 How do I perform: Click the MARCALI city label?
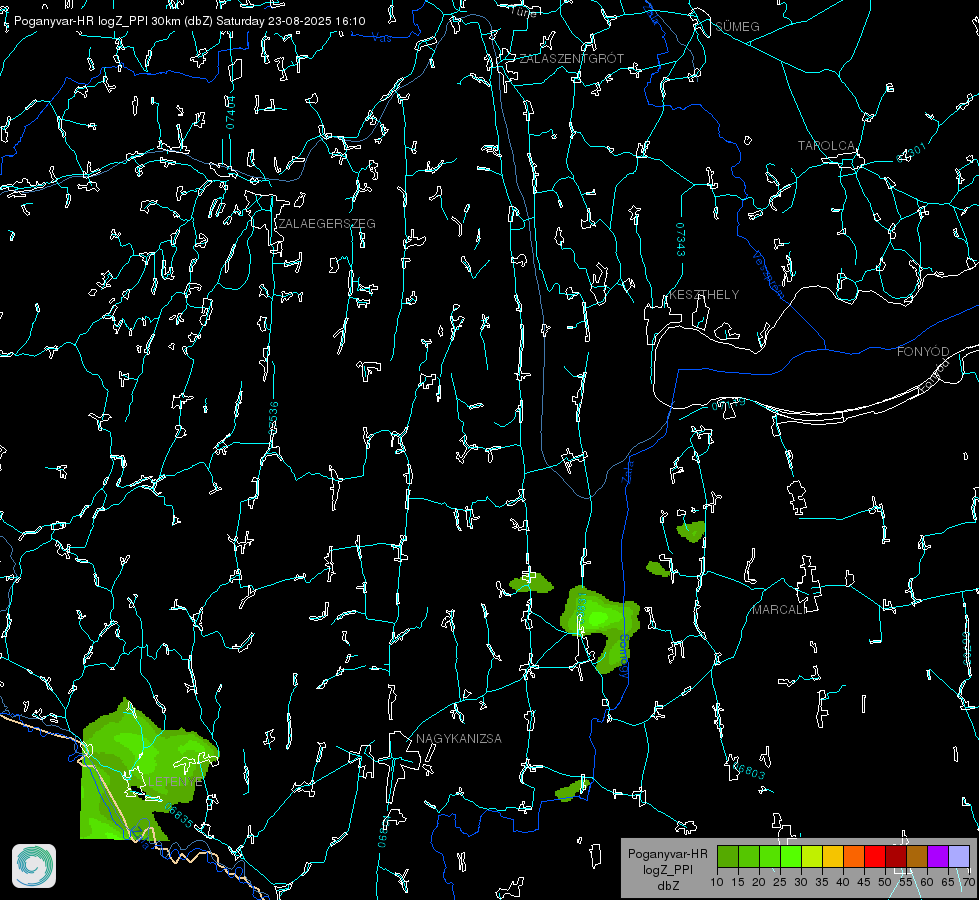(779, 610)
